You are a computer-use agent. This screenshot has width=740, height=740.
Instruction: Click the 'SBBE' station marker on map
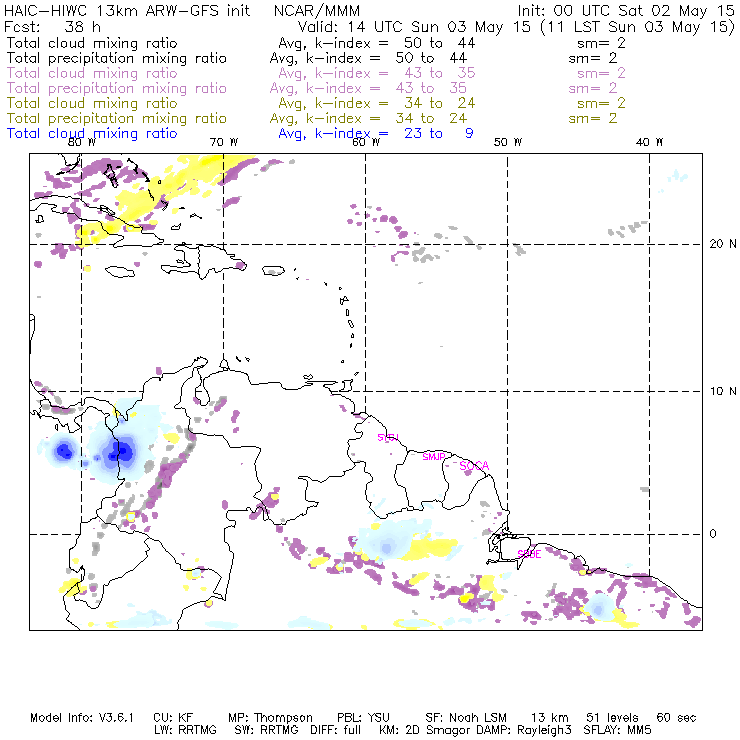pos(529,554)
